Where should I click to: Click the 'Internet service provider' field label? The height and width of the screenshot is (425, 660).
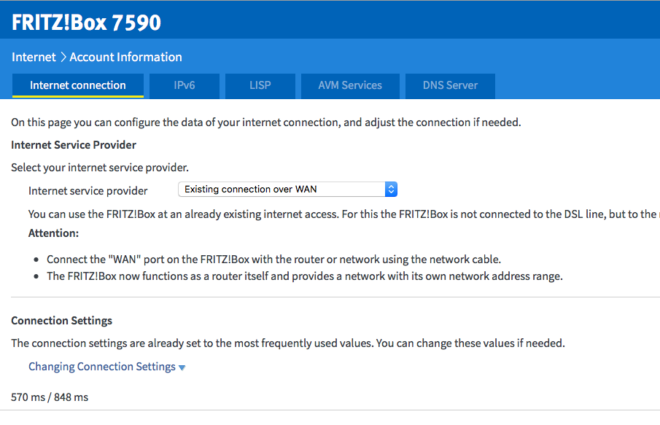coord(88,190)
